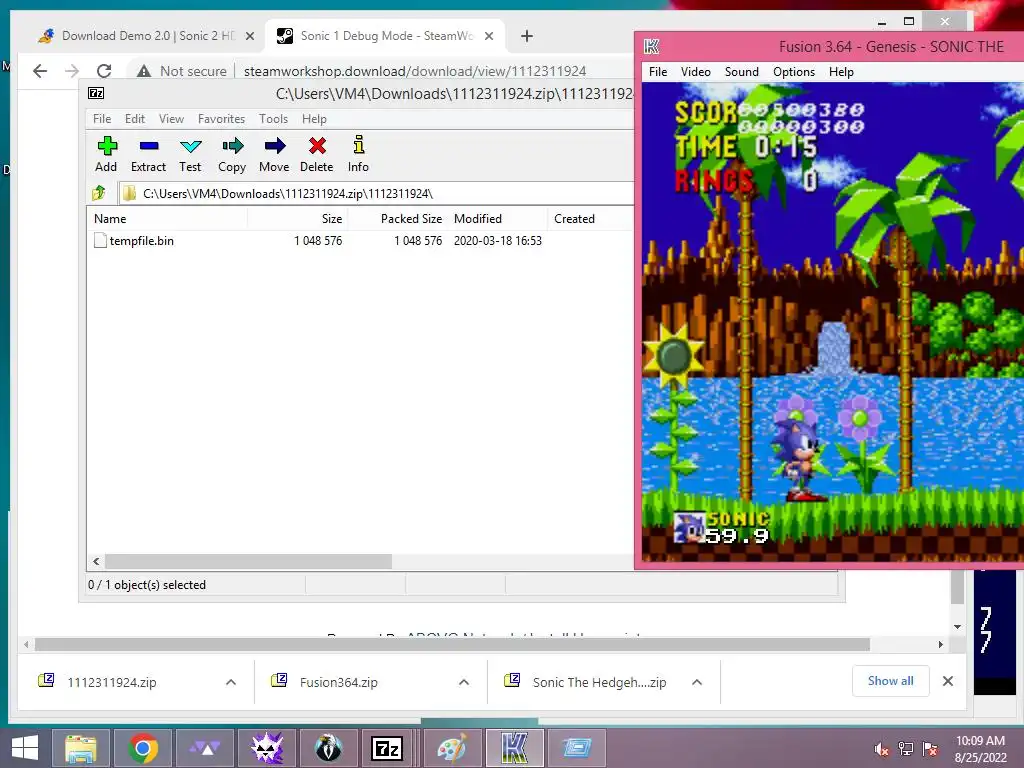Expand options for Sonic The Hedgeh....zip download
Image resolution: width=1024 pixels, height=768 pixels.
point(697,682)
